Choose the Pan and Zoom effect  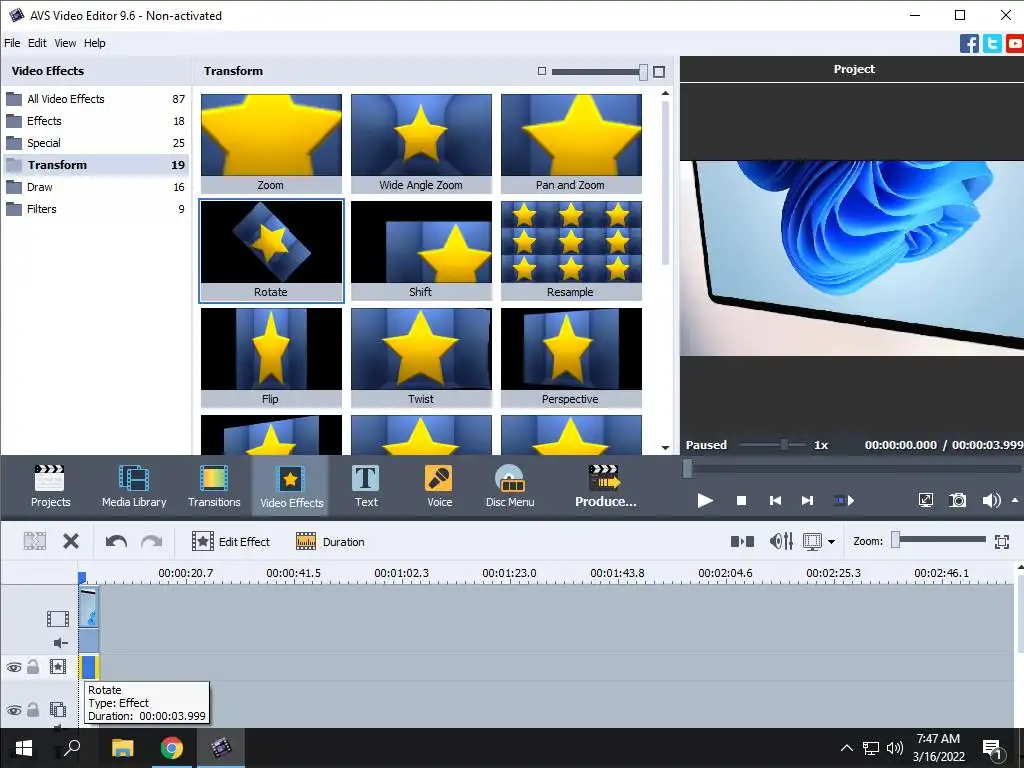tap(571, 143)
